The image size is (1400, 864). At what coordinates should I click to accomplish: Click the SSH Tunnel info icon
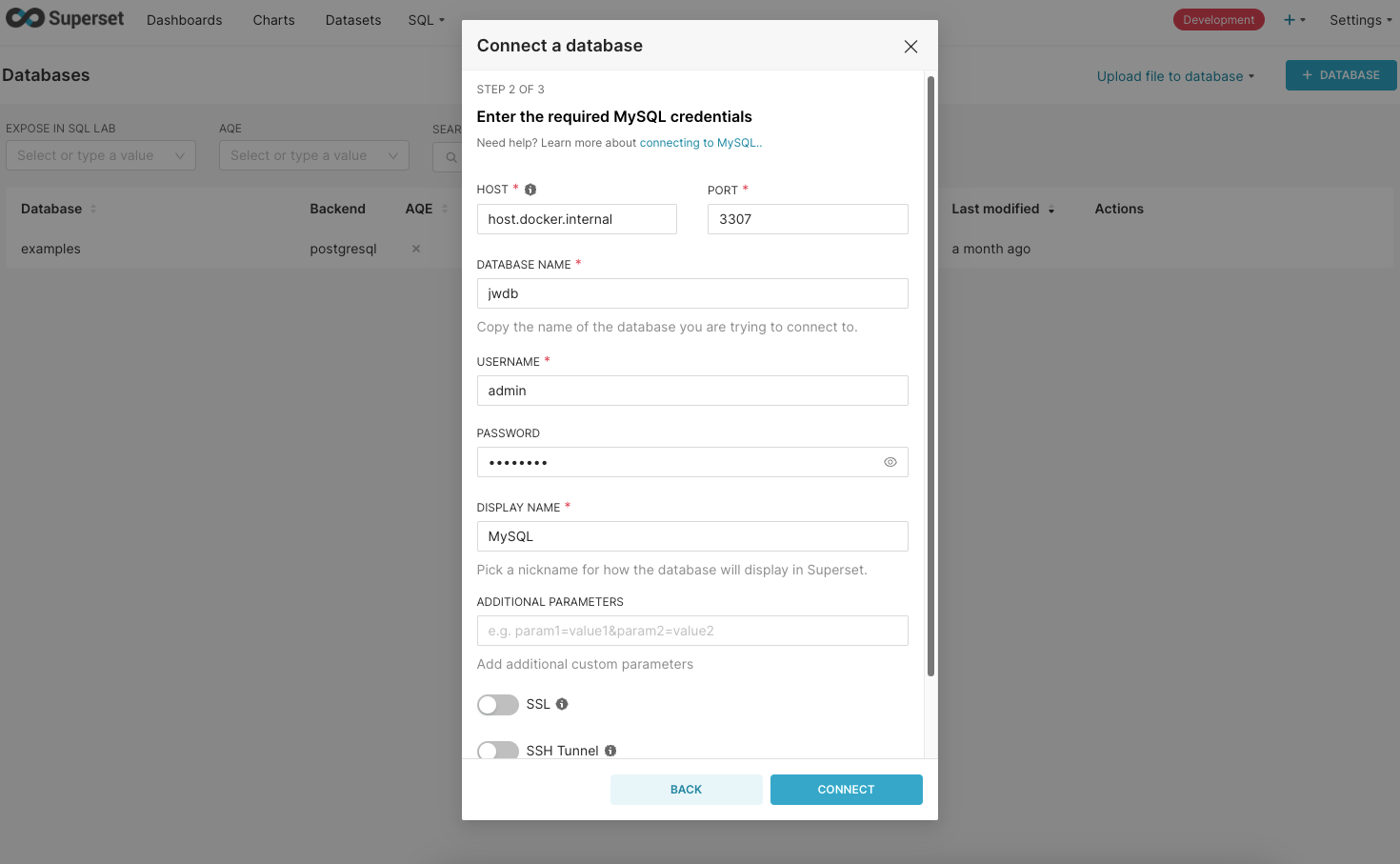point(610,751)
